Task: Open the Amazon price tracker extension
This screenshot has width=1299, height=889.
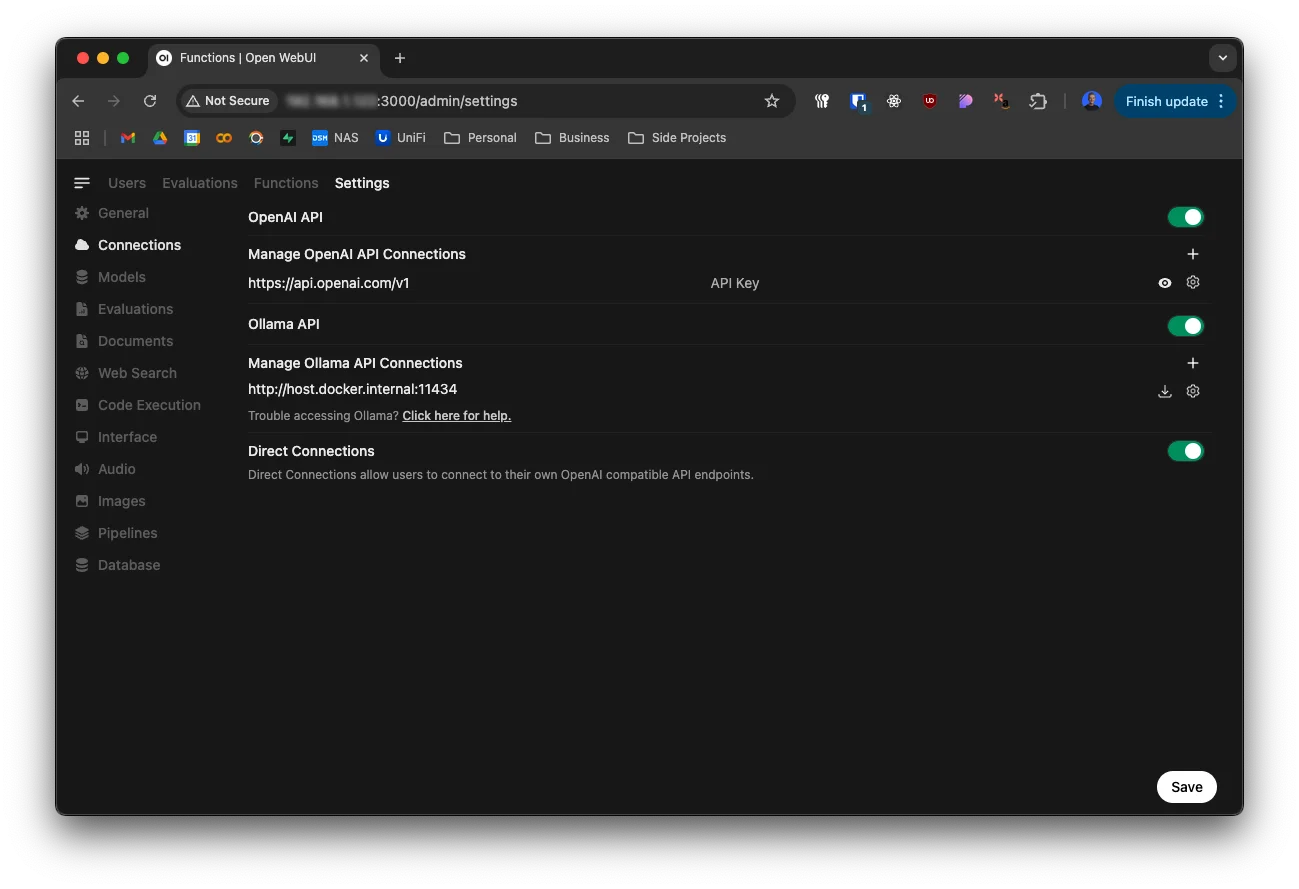Action: [1001, 101]
